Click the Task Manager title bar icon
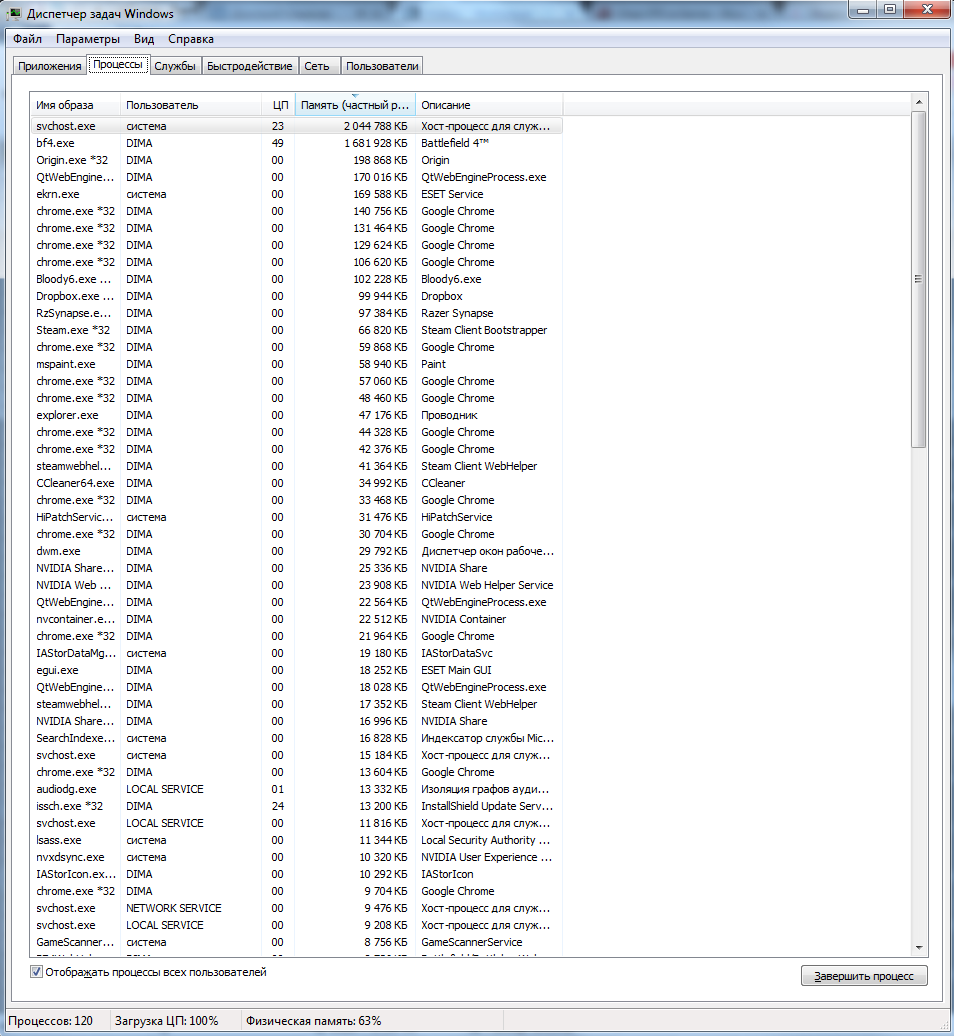 pos(14,13)
